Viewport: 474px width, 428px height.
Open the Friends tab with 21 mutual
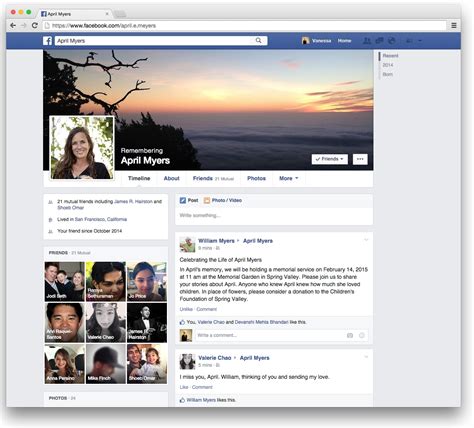[213, 178]
